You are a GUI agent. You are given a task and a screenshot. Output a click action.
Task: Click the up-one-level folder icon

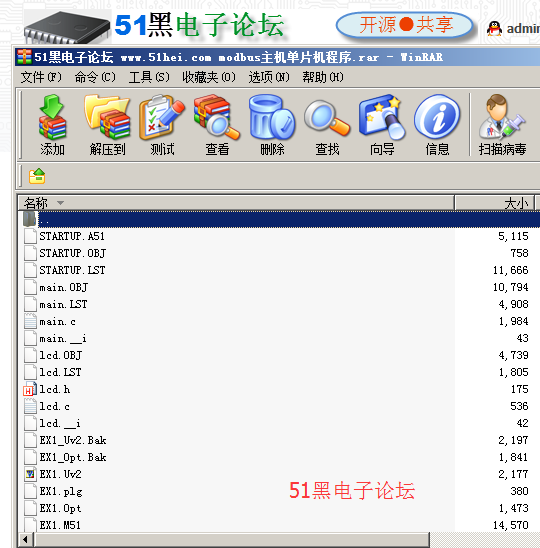coord(37,176)
